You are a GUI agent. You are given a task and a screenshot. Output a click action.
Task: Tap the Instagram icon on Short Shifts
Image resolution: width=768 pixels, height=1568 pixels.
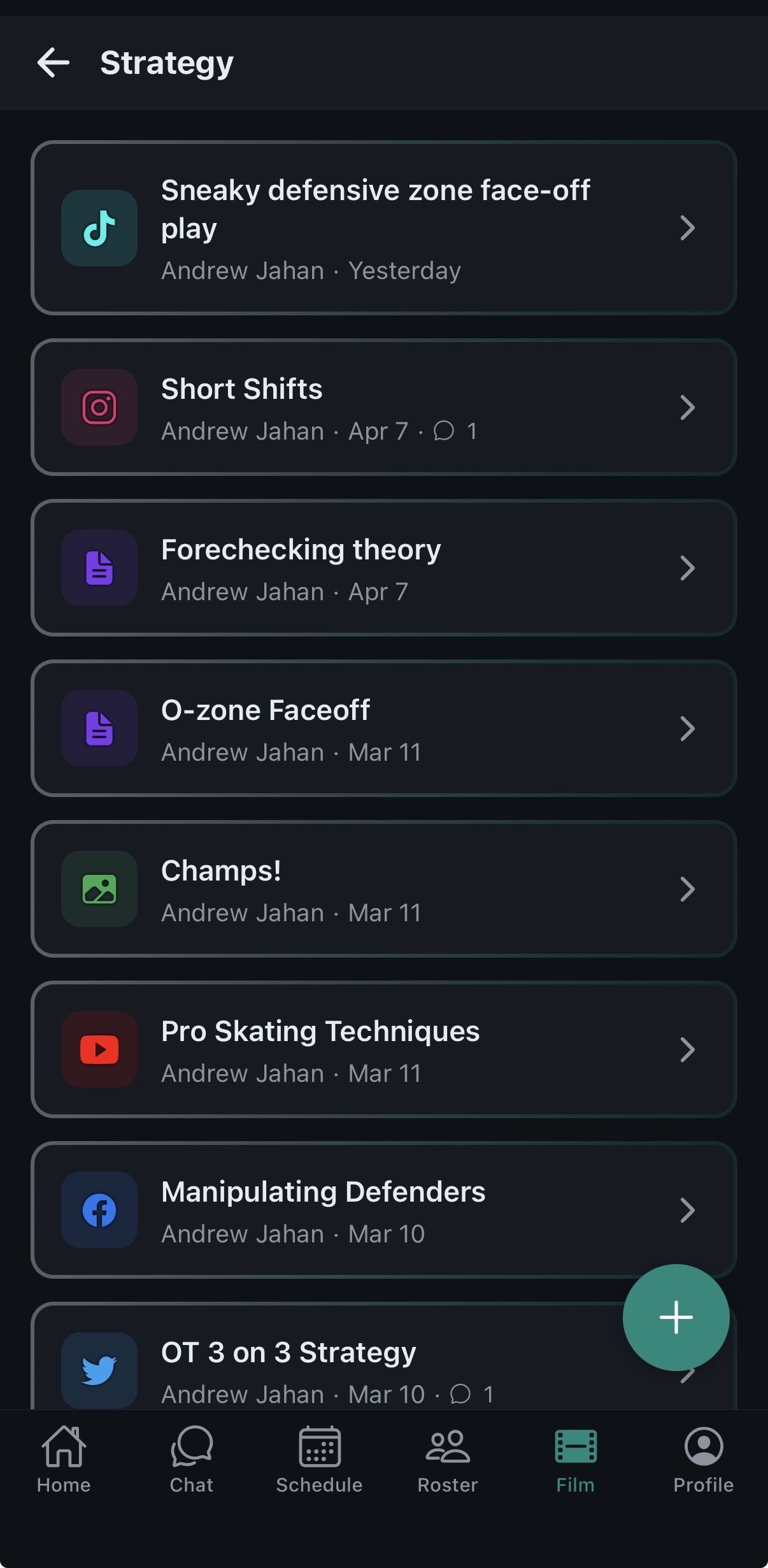point(99,407)
